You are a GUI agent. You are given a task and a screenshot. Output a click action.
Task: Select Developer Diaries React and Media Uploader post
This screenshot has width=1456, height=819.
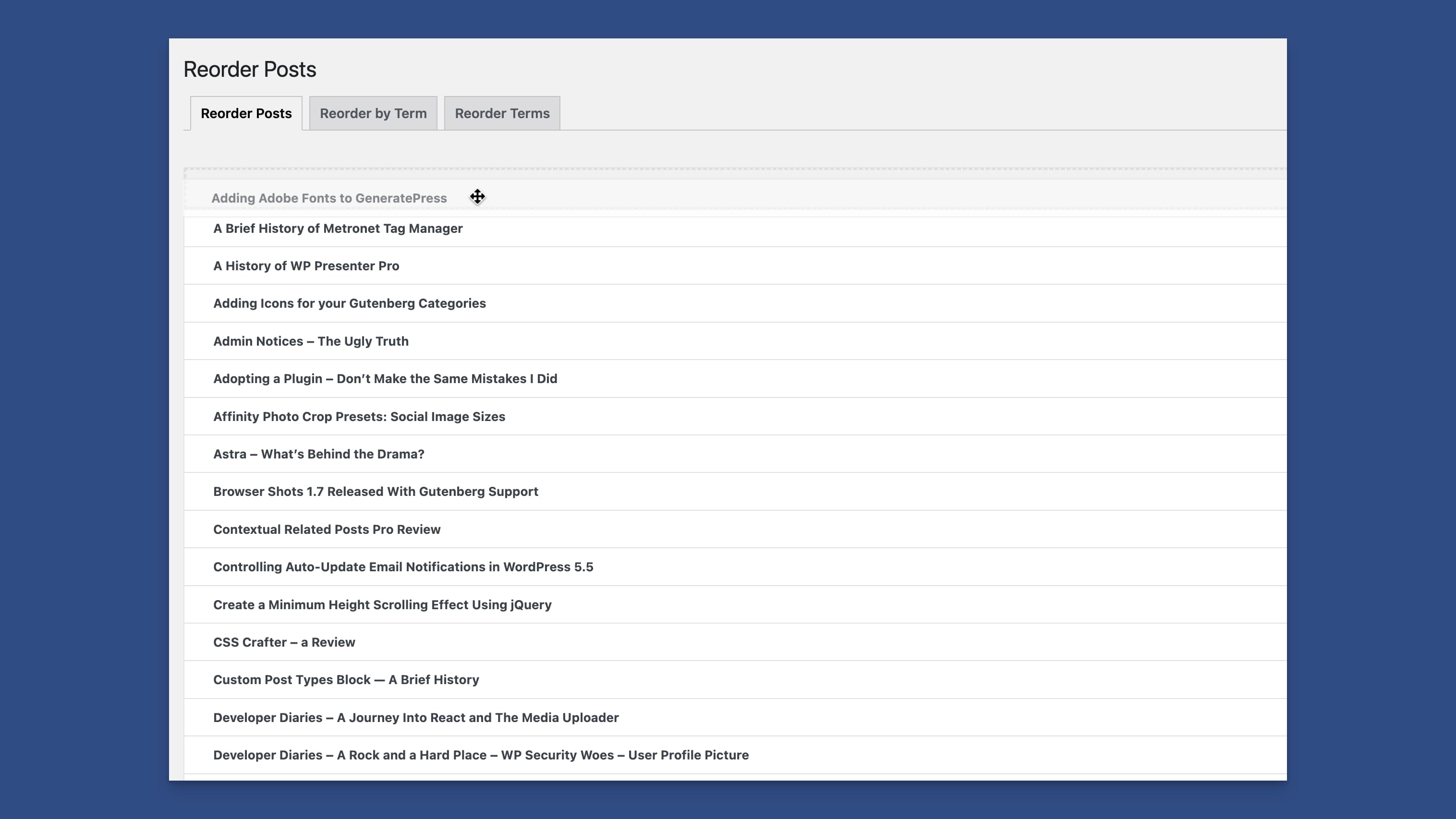pyautogui.click(x=415, y=718)
